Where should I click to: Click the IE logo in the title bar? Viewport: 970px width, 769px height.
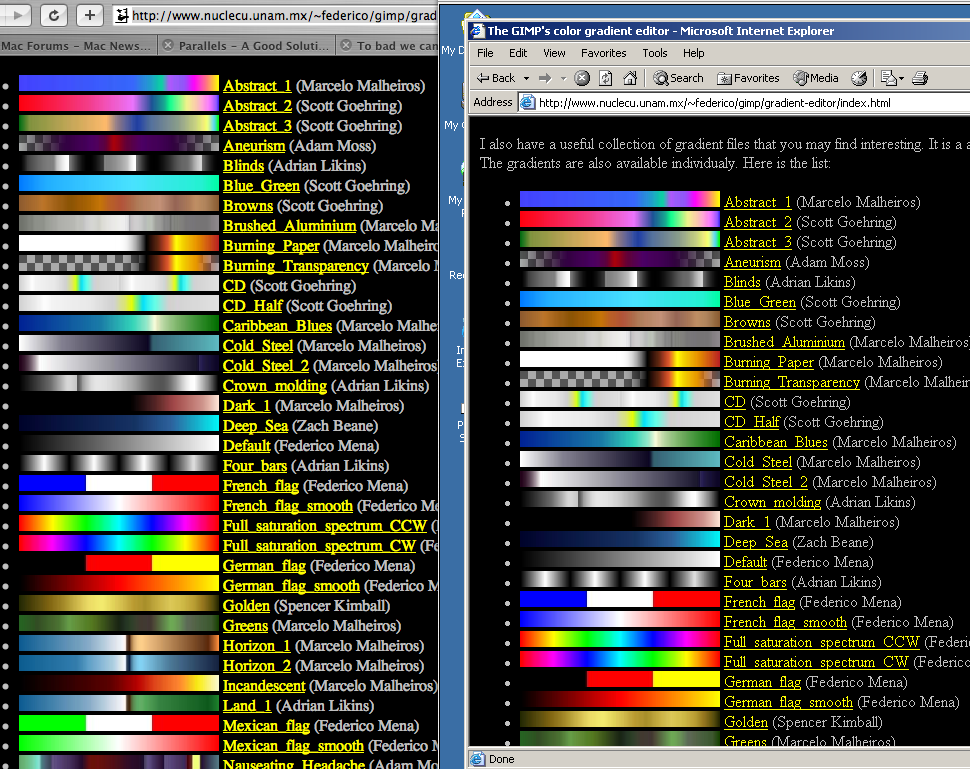(x=477, y=30)
